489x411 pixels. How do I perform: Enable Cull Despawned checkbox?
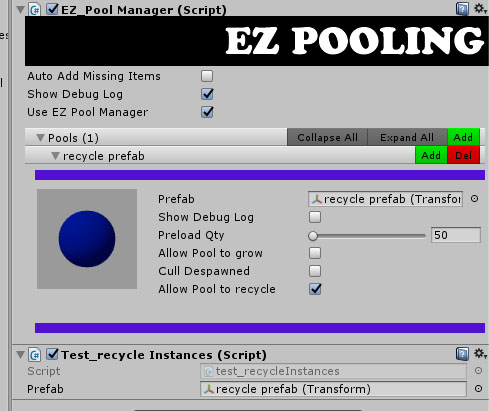(315, 271)
